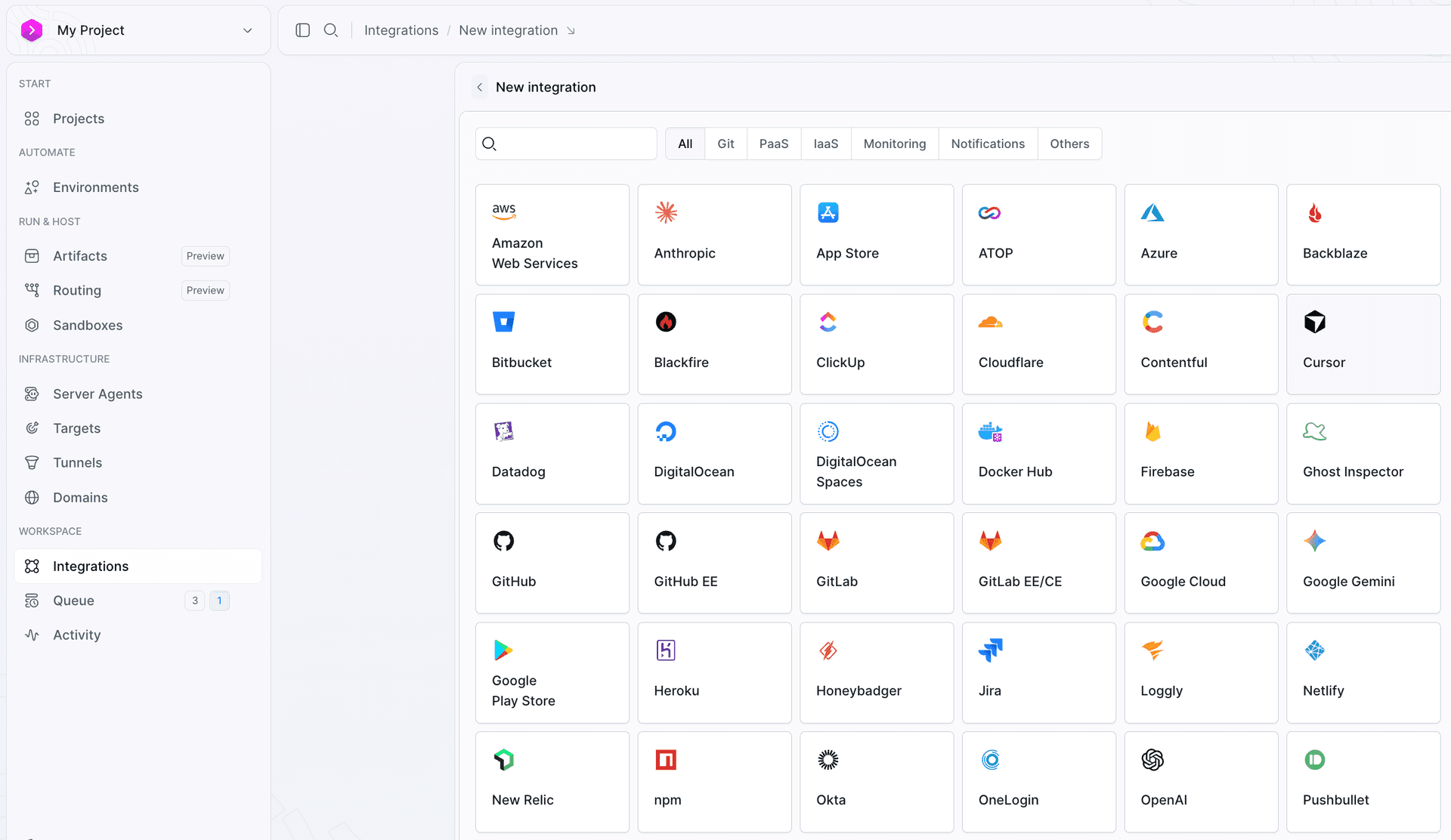
Task: Focus the integration search field
Action: (x=566, y=144)
